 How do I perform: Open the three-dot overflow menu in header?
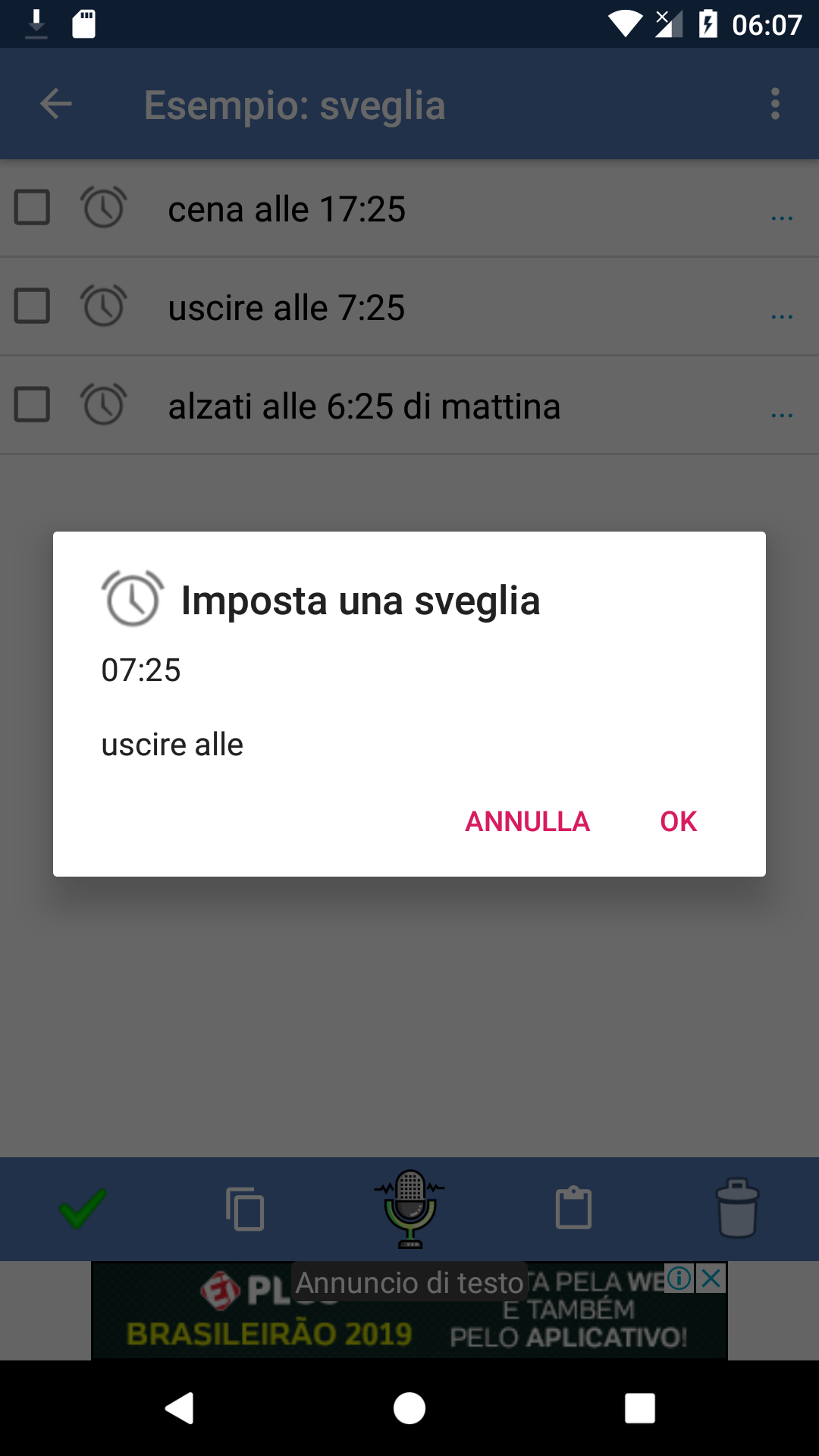(x=775, y=104)
